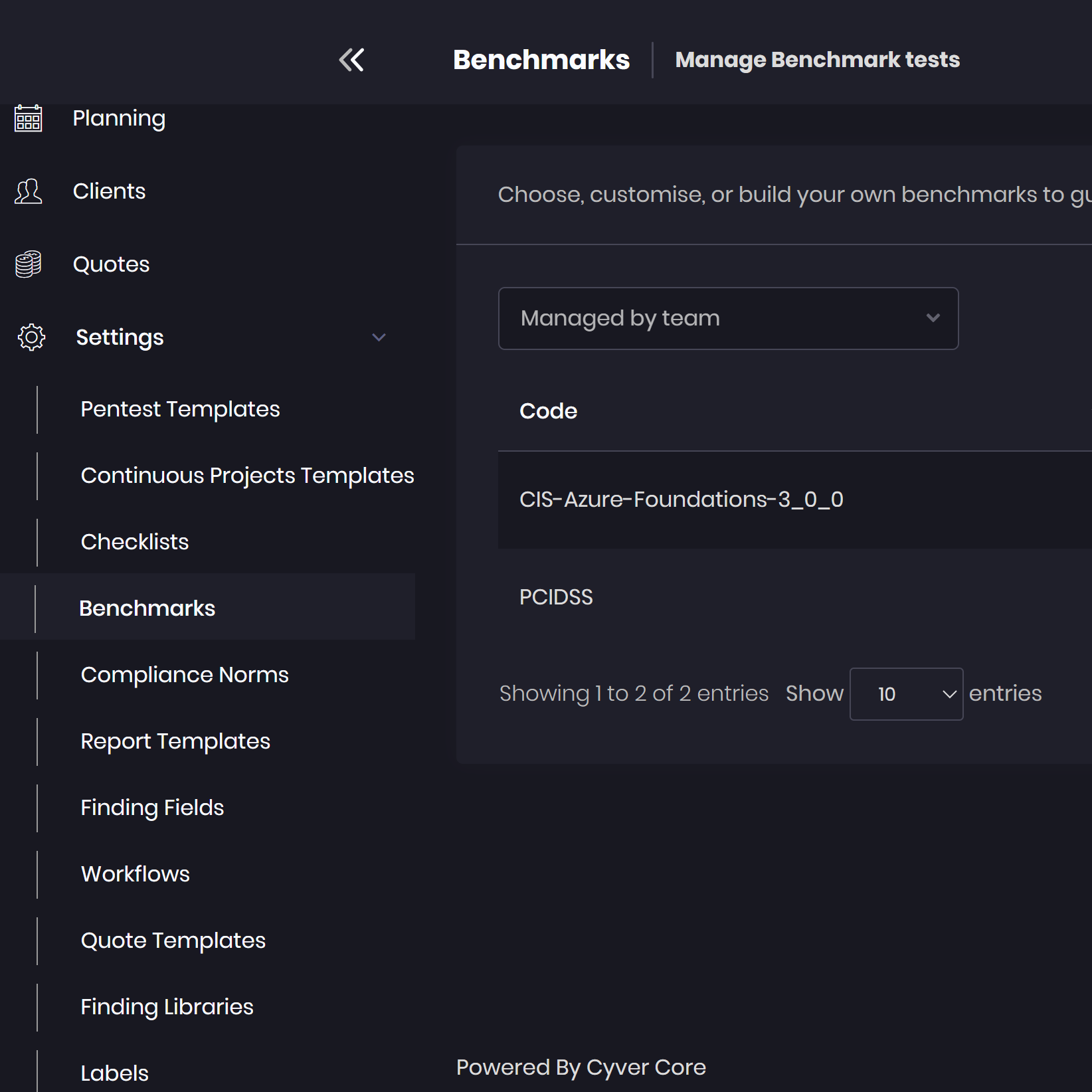This screenshot has height=1092, width=1092.
Task: Open the CIS-Azure-Foundations-3_0_0 benchmark row
Action: click(x=795, y=500)
